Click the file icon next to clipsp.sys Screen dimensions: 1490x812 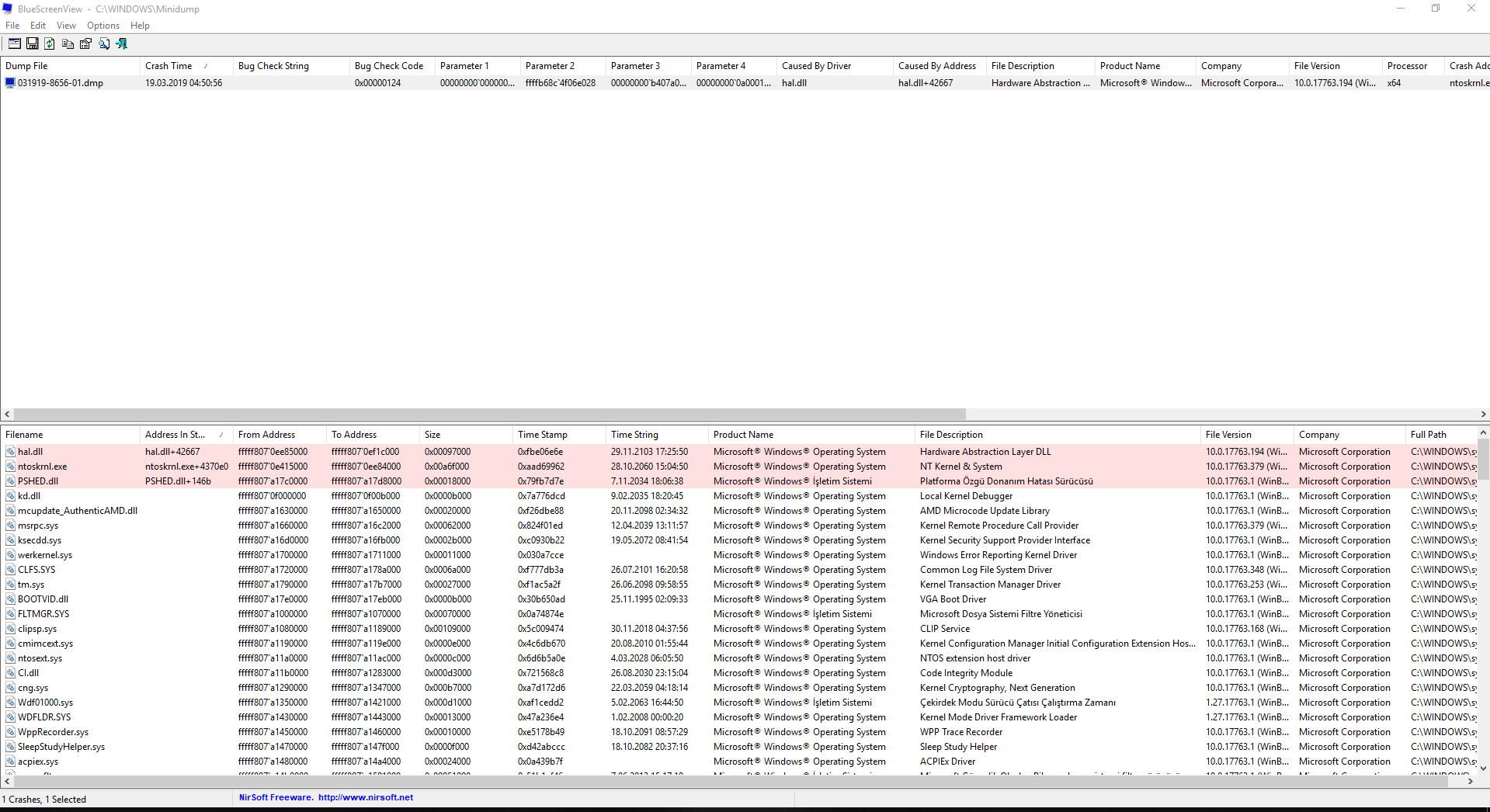tap(11, 629)
